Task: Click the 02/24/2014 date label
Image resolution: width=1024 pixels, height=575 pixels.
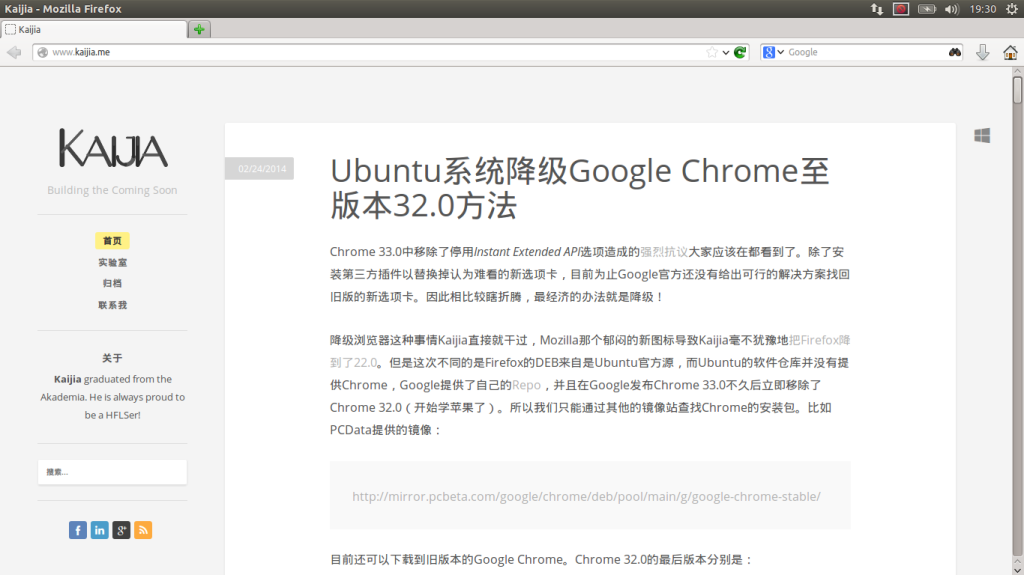Action: [x=260, y=169]
